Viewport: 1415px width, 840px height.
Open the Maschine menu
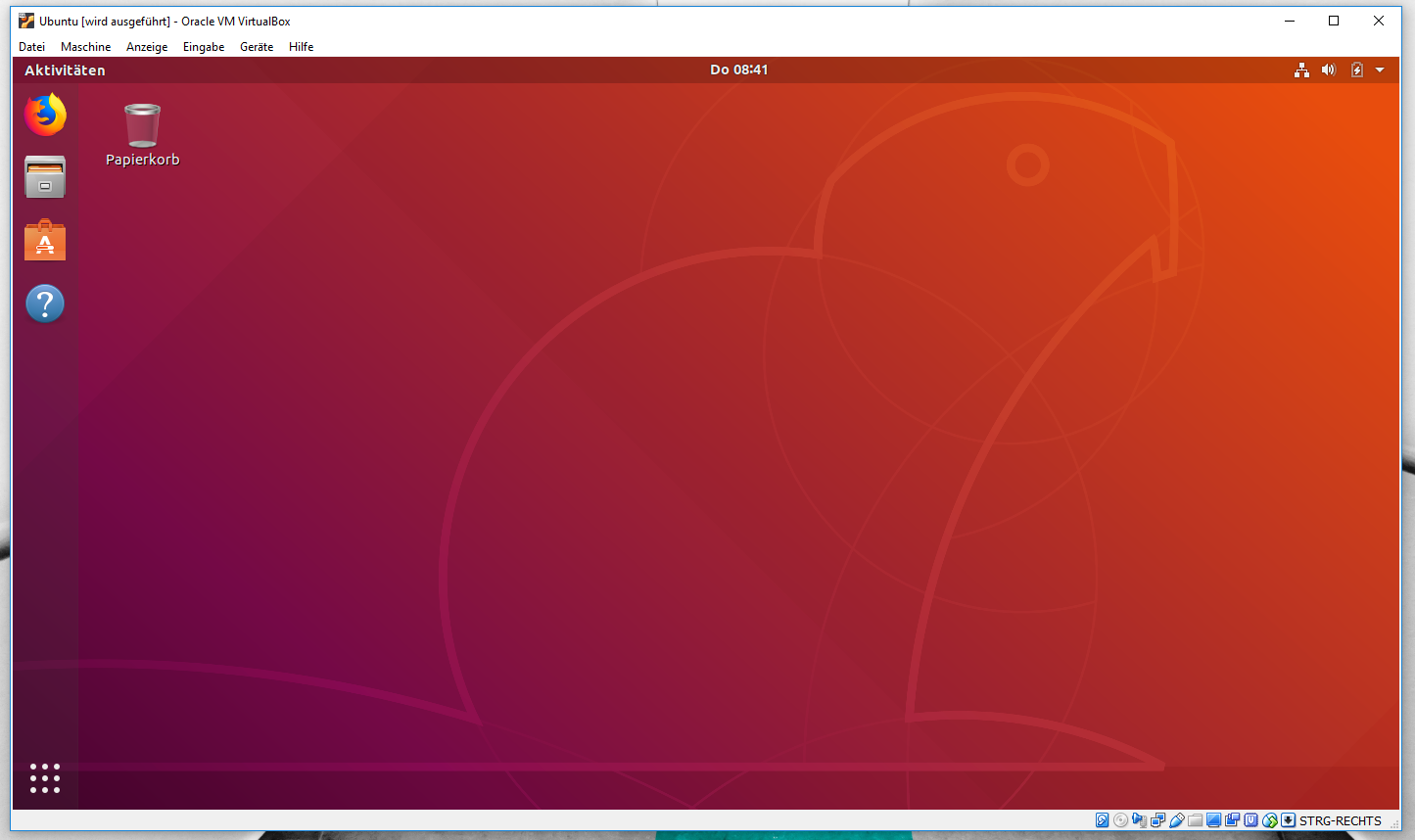pos(86,47)
